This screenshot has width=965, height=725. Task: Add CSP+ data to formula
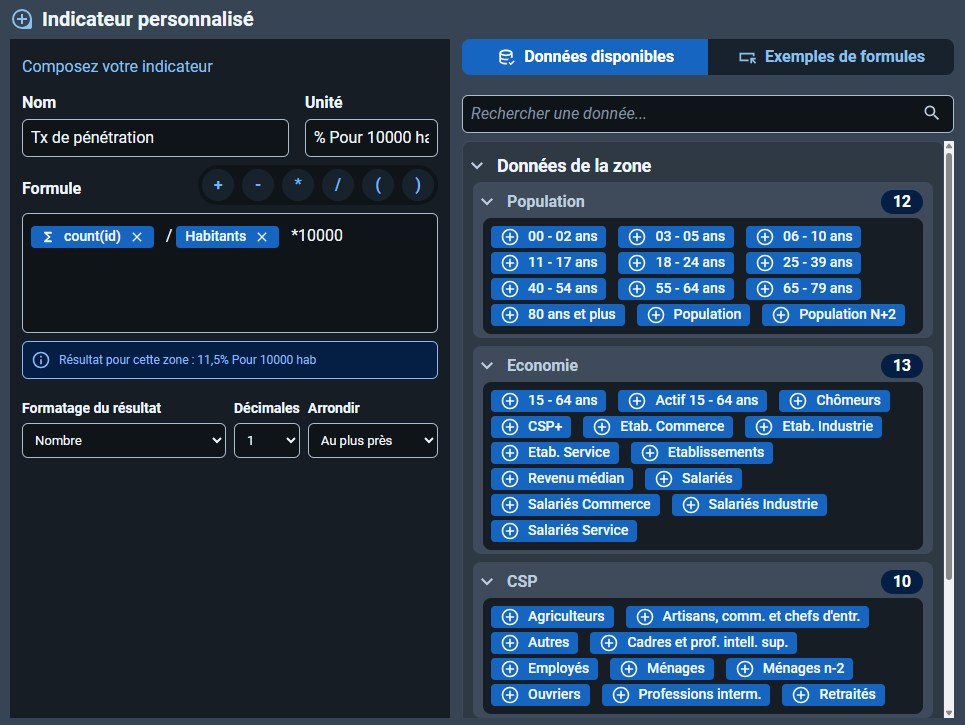(531, 427)
